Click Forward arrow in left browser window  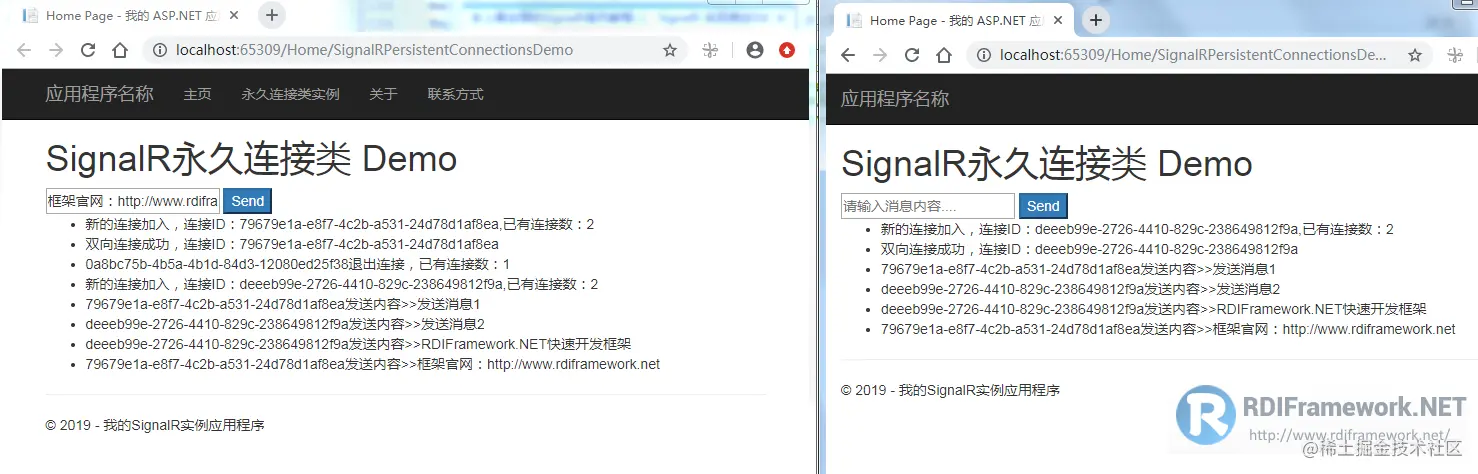point(56,50)
